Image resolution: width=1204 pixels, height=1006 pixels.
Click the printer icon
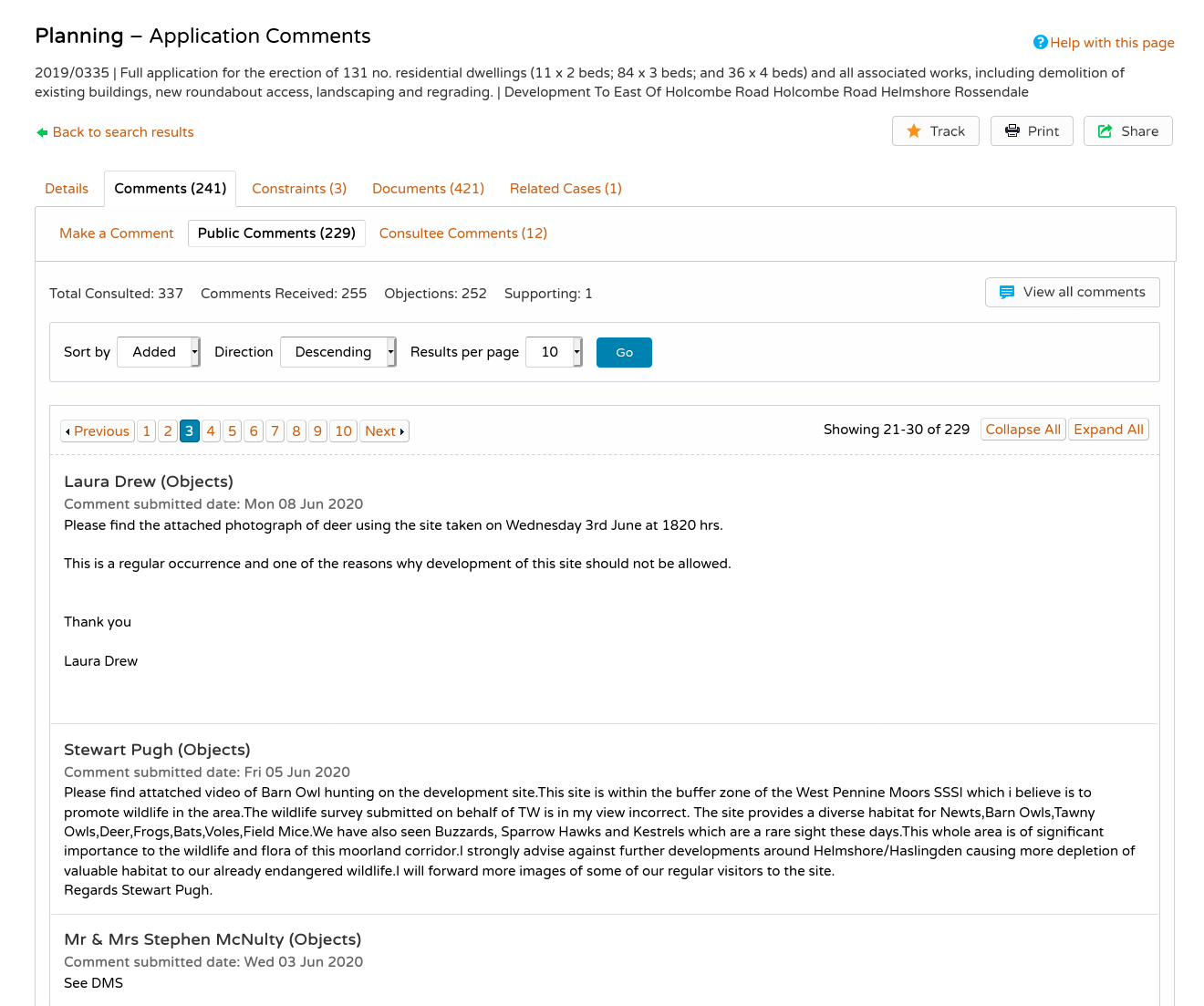[1012, 131]
